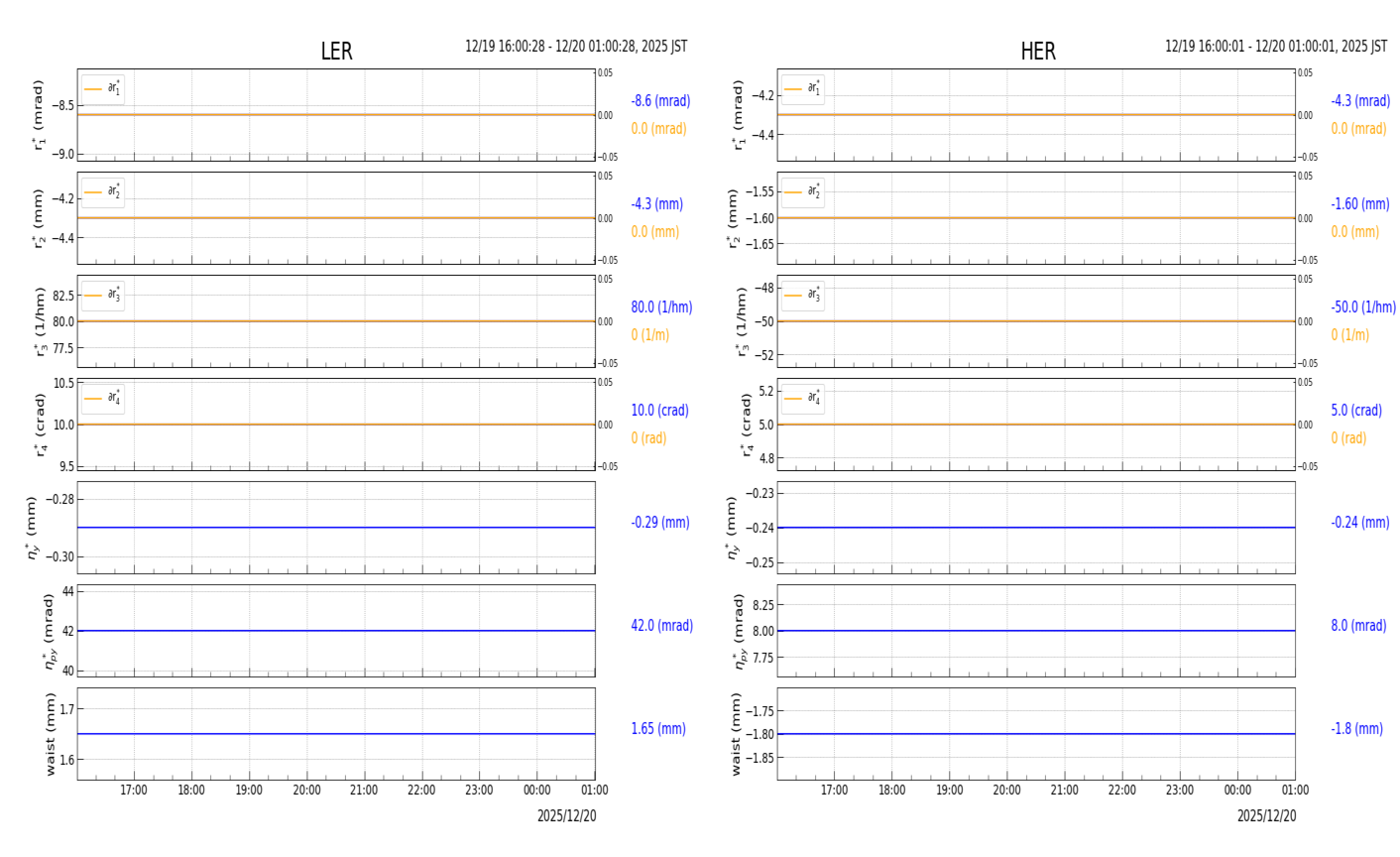
Task: Click the HER time range header text
Action: (1276, 47)
